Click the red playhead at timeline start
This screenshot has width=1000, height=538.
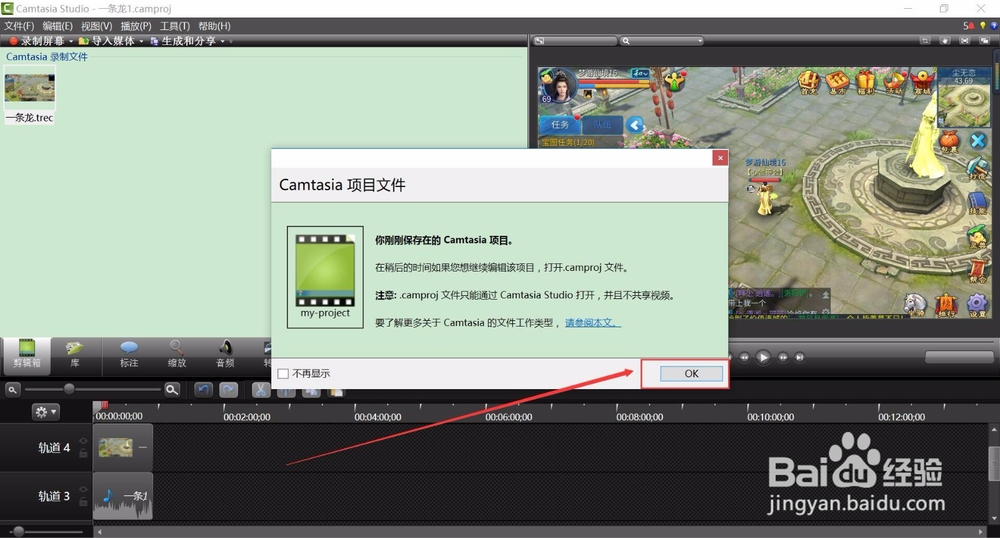pos(104,405)
